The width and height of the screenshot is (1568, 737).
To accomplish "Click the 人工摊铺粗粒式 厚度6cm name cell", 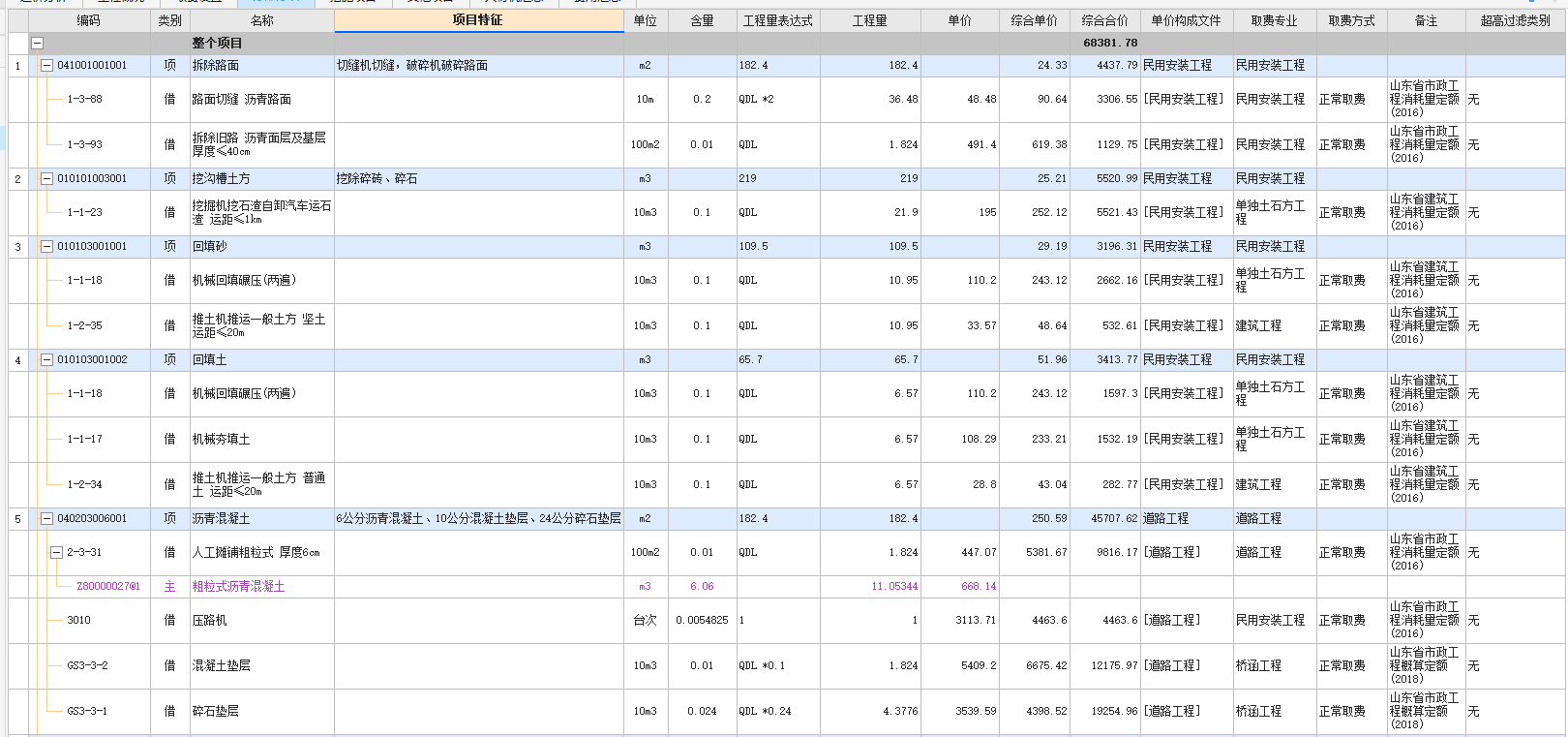I will tap(261, 552).
